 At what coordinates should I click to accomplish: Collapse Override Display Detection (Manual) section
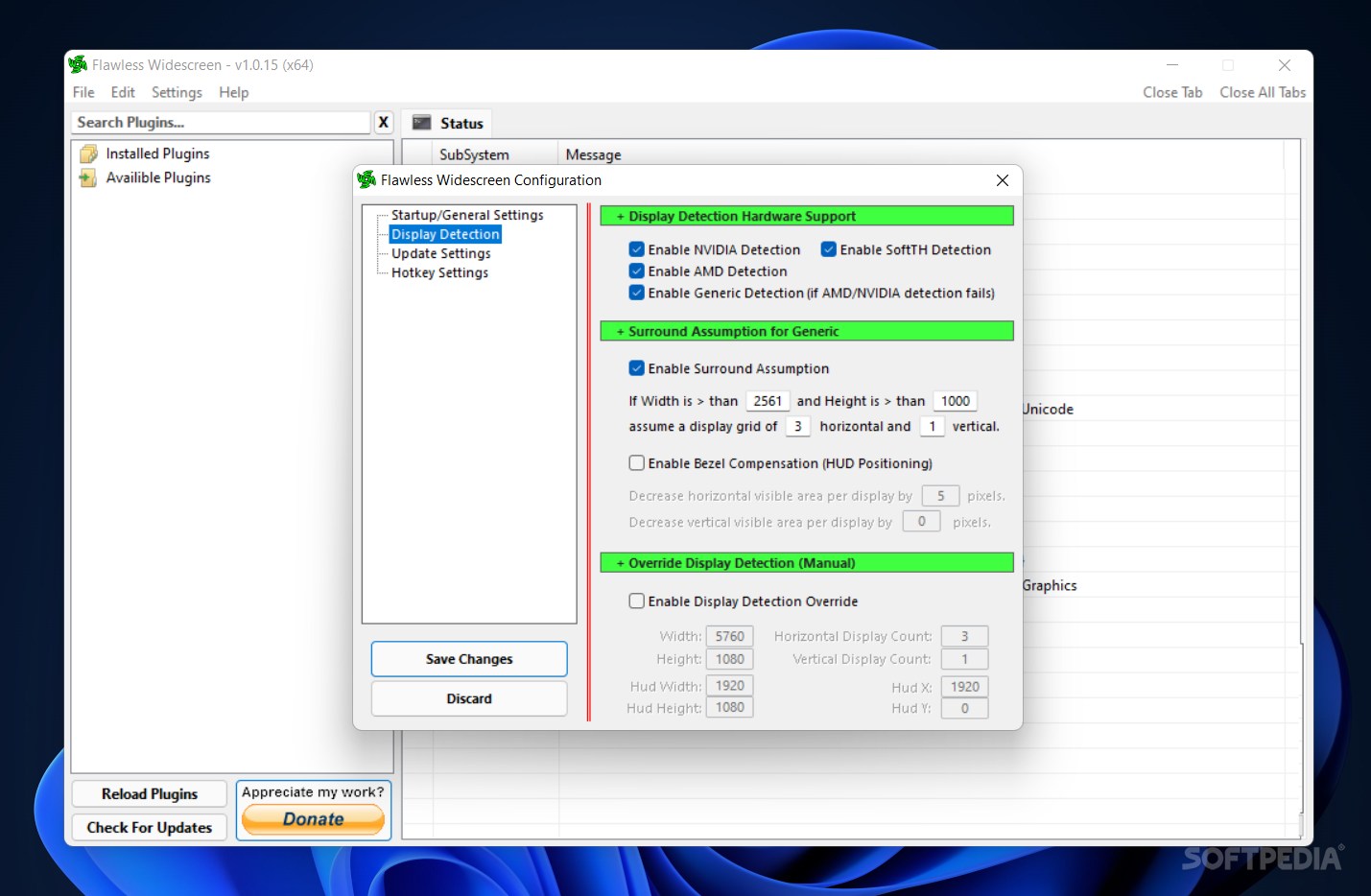807,563
